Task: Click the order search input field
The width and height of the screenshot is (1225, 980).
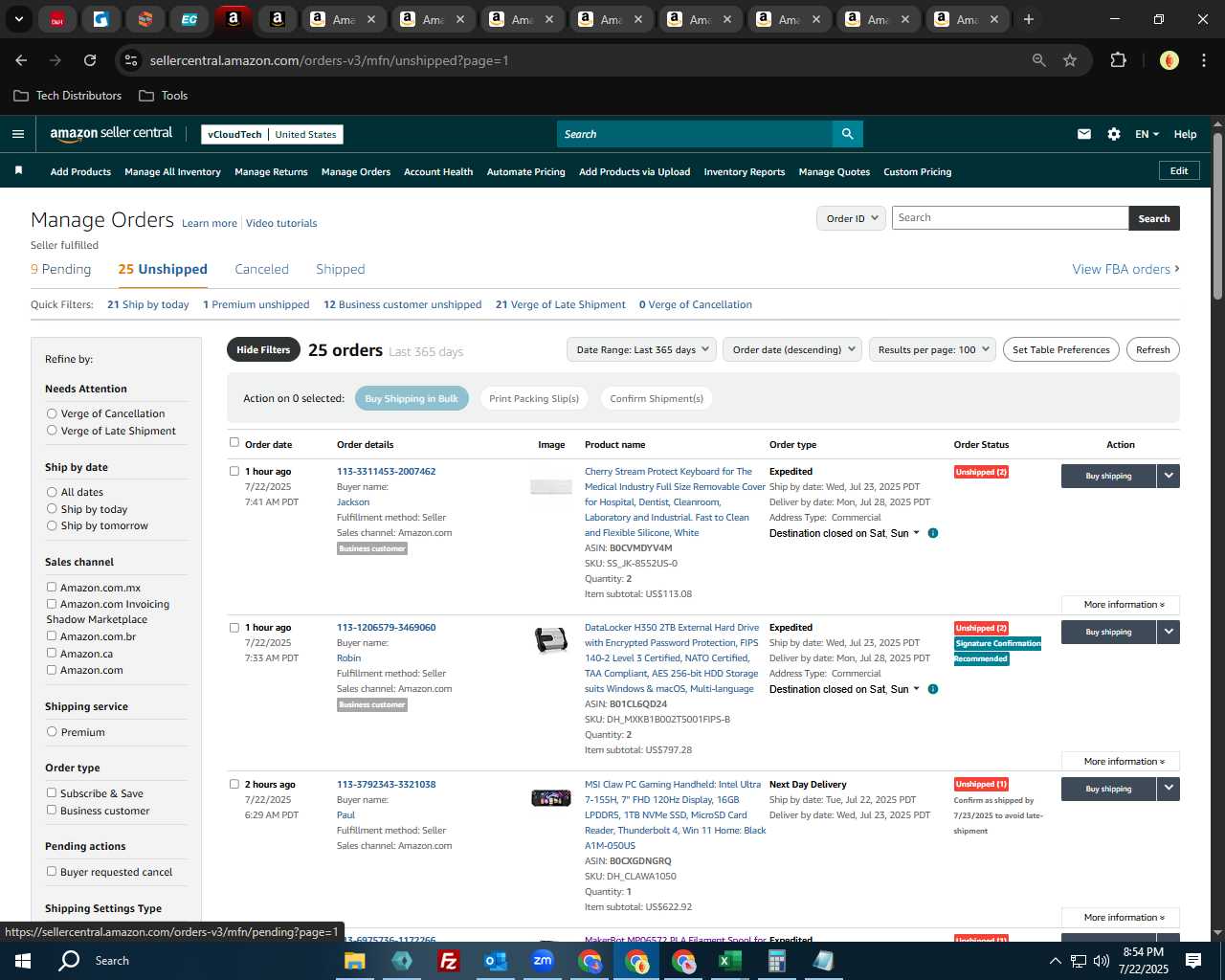Action: tap(1010, 218)
